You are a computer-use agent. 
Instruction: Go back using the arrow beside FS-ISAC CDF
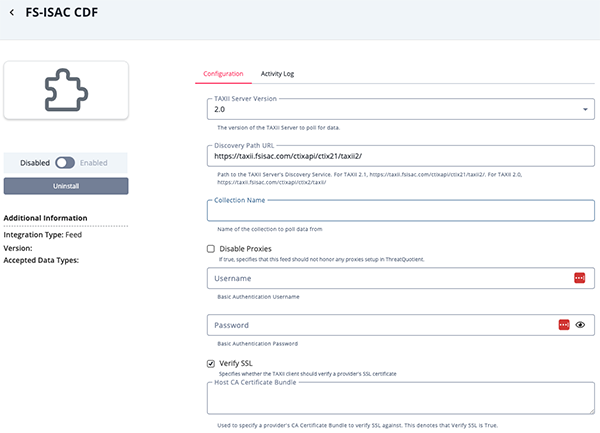12,13
